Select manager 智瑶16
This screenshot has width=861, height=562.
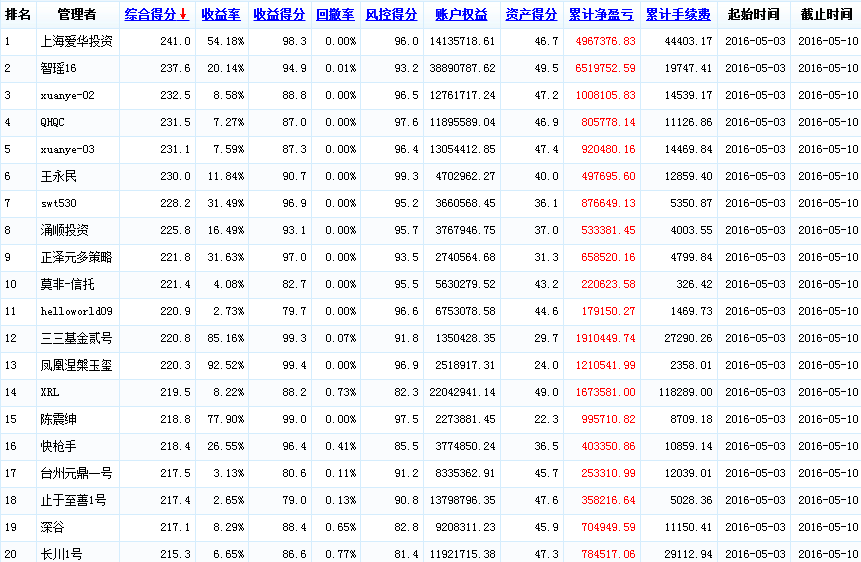pos(58,68)
